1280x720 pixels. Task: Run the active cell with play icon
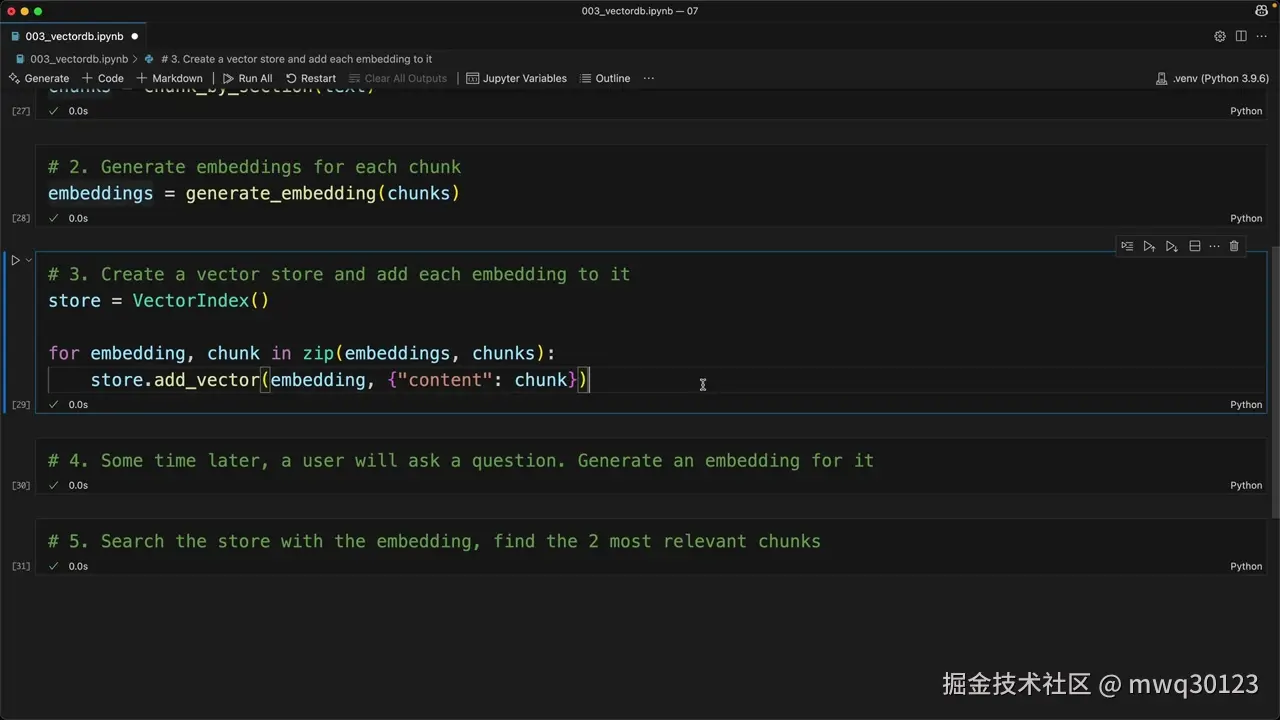pos(15,260)
